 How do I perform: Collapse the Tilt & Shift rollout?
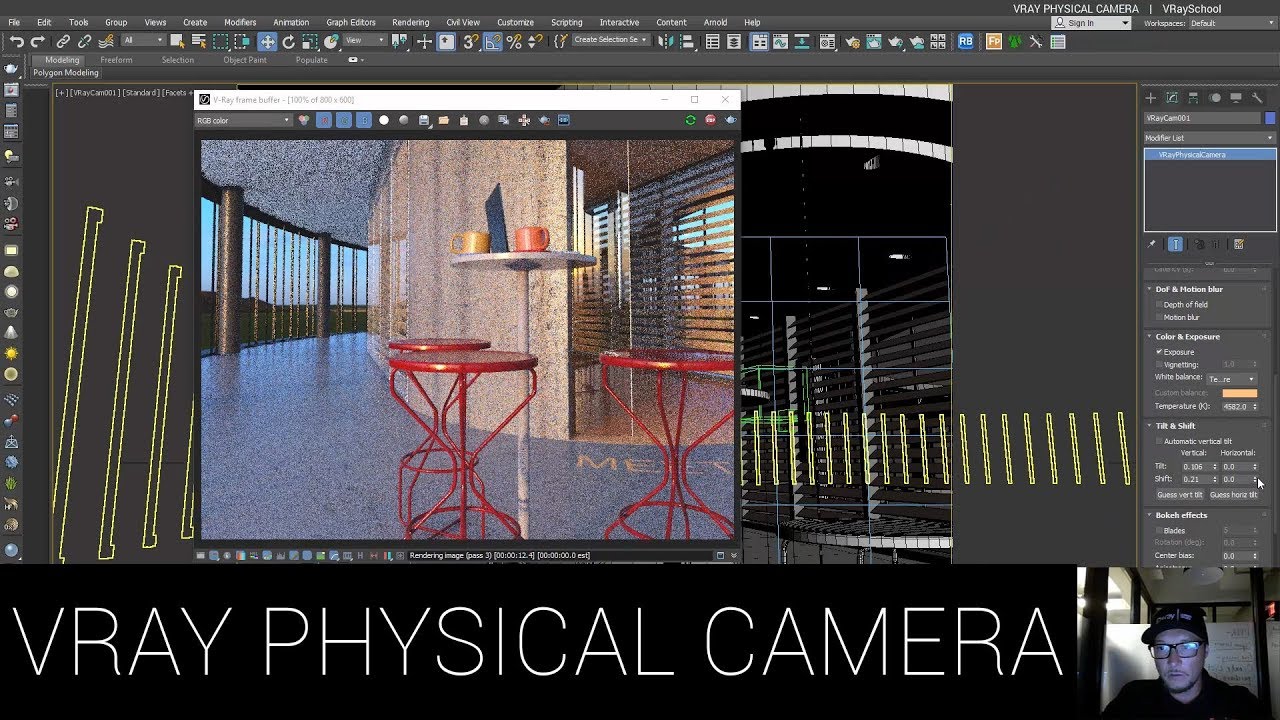(1175, 426)
